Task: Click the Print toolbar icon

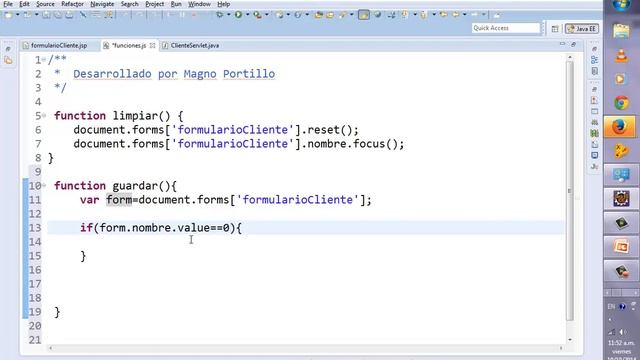Action: 69,15
